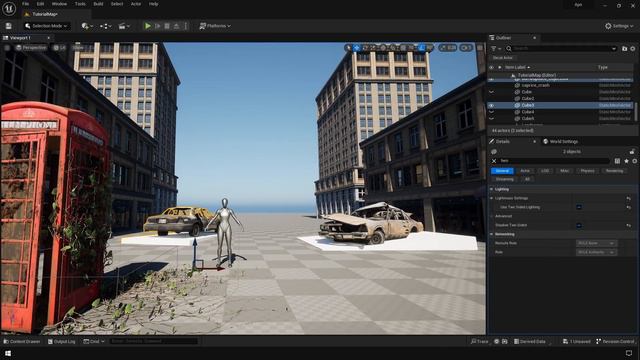Open the quick add content dropdown

pyautogui.click(x=87, y=26)
